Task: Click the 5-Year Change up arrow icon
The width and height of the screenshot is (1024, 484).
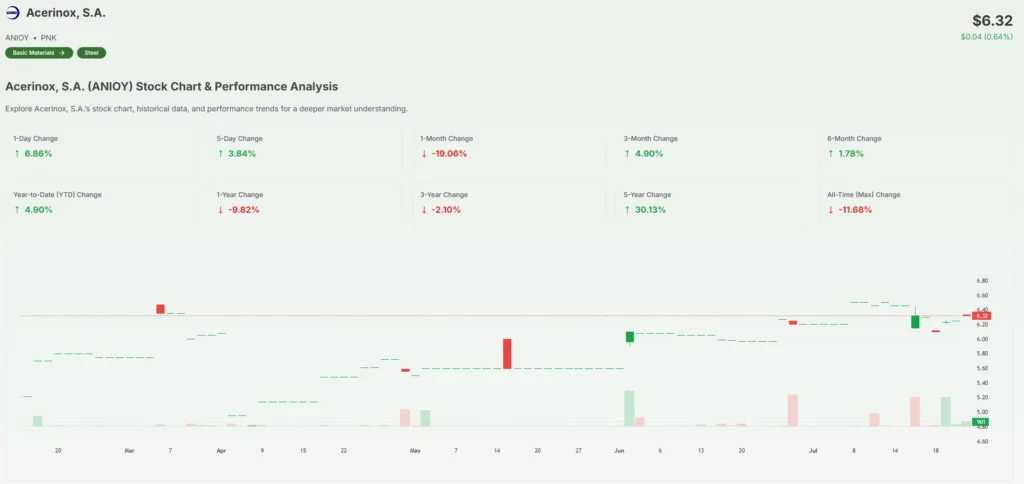Action: coord(627,210)
